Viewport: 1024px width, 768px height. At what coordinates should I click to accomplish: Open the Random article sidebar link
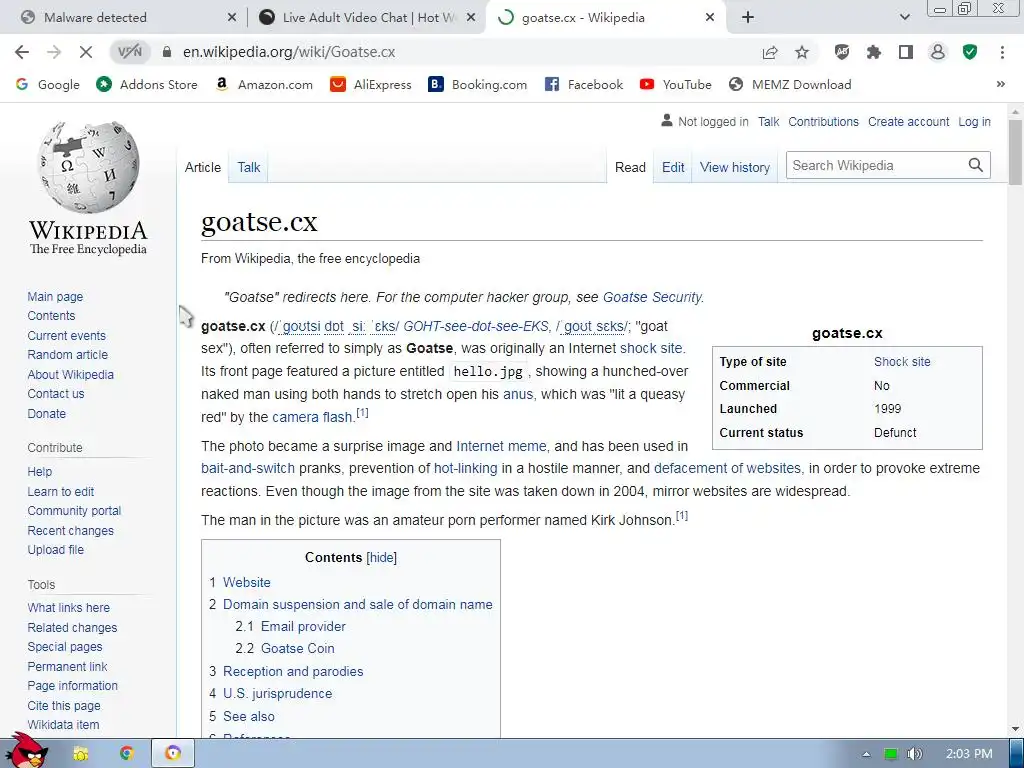(x=67, y=355)
